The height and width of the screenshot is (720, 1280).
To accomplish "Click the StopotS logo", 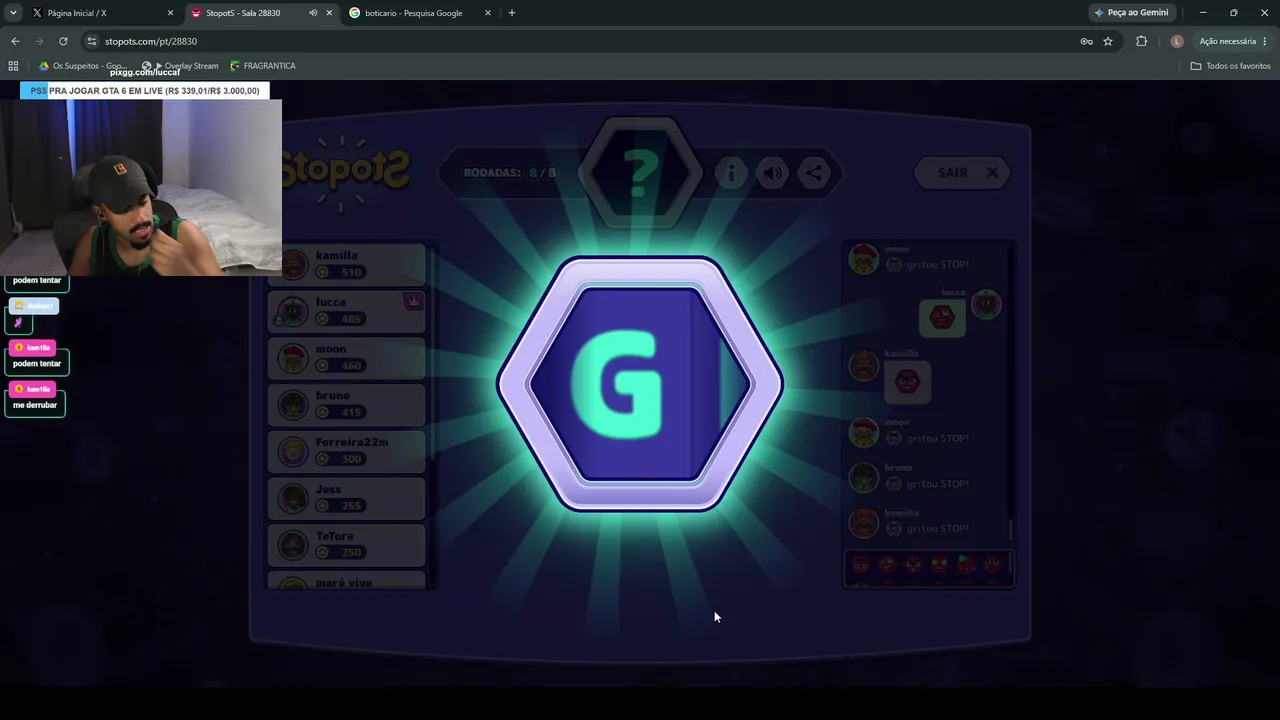I will click(346, 172).
